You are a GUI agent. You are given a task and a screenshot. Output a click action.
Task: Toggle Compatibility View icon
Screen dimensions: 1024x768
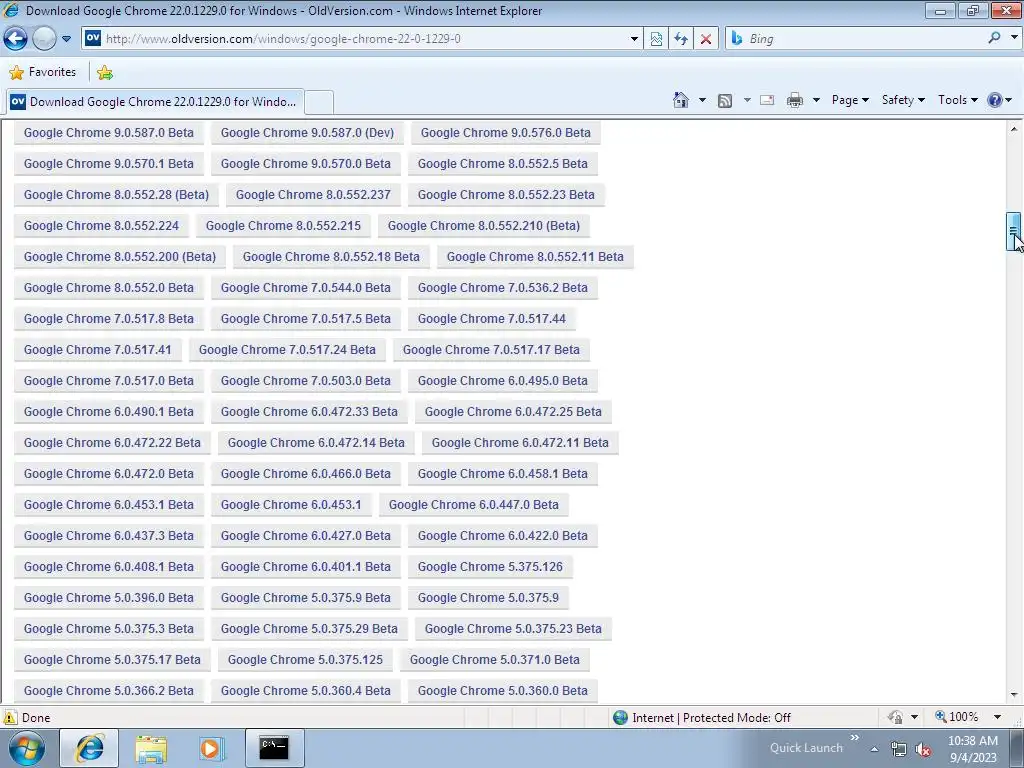(656, 39)
